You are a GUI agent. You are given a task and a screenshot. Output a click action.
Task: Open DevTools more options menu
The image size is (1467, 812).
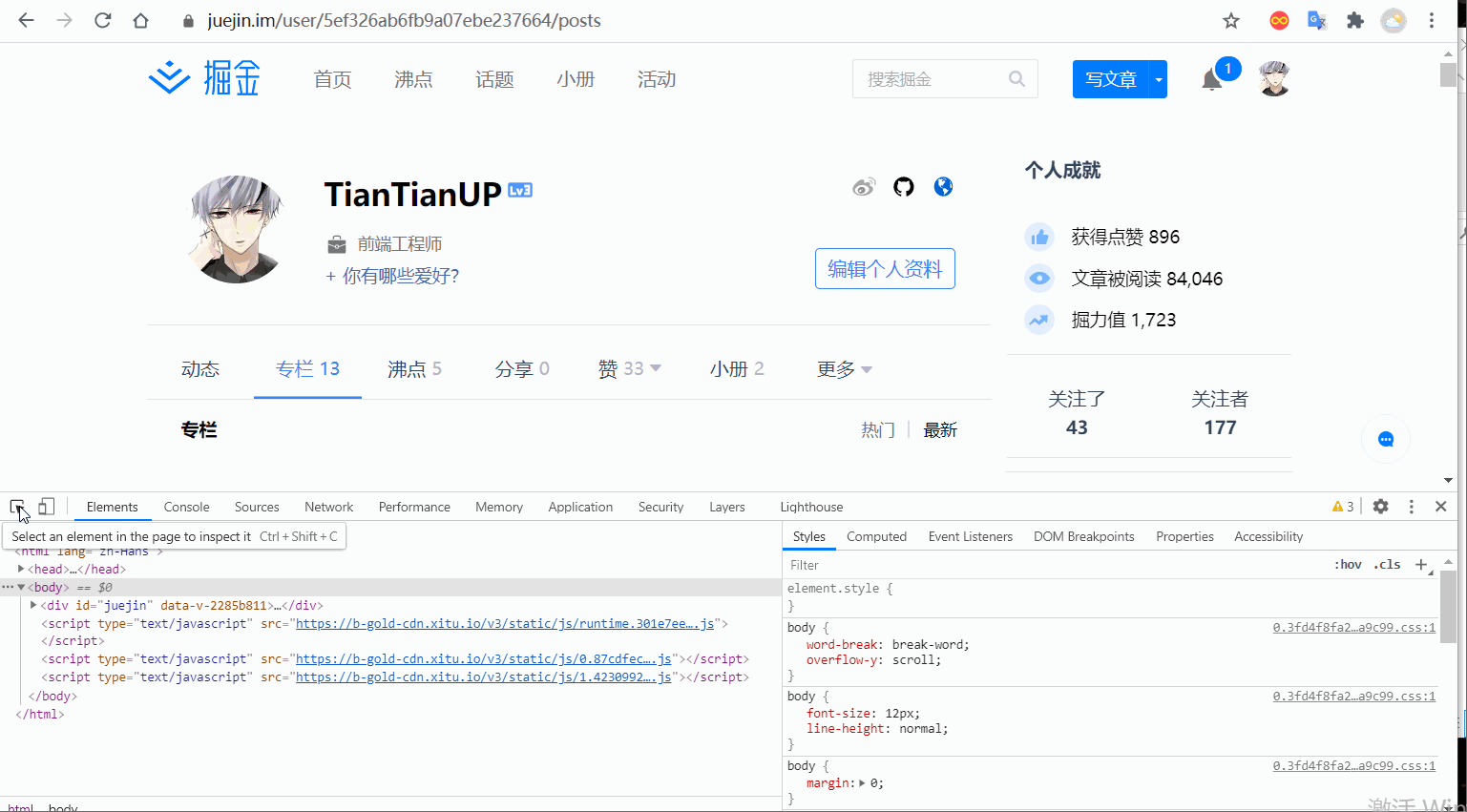click(1412, 507)
